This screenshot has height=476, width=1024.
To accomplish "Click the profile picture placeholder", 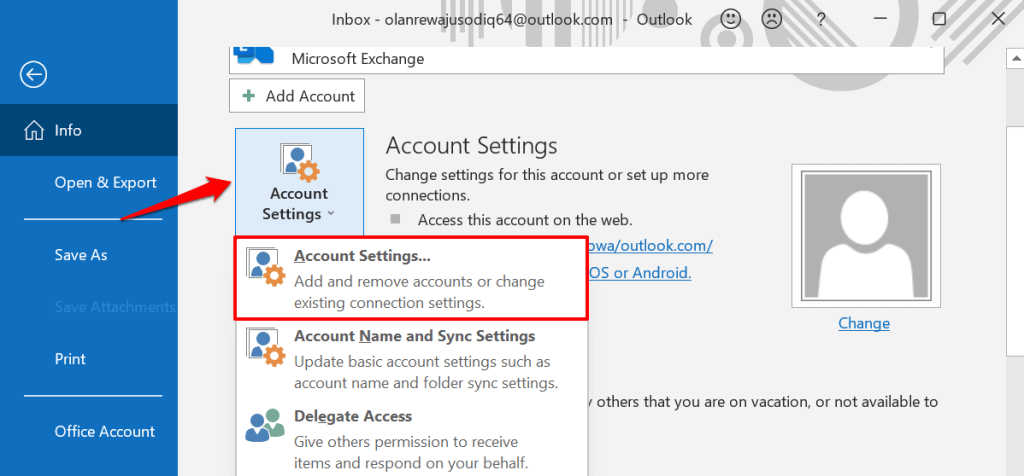I will click(x=863, y=233).
